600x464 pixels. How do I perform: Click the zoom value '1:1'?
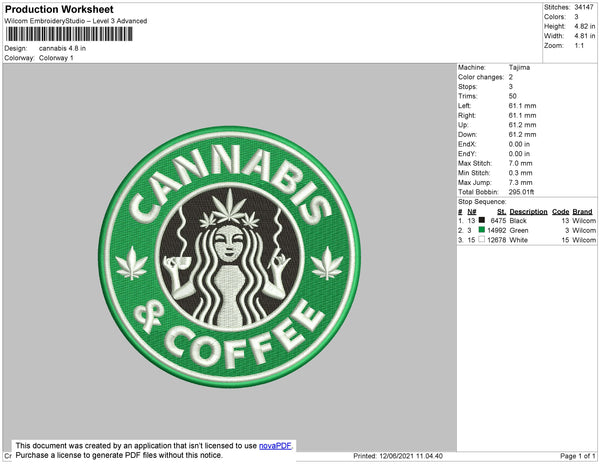(579, 46)
